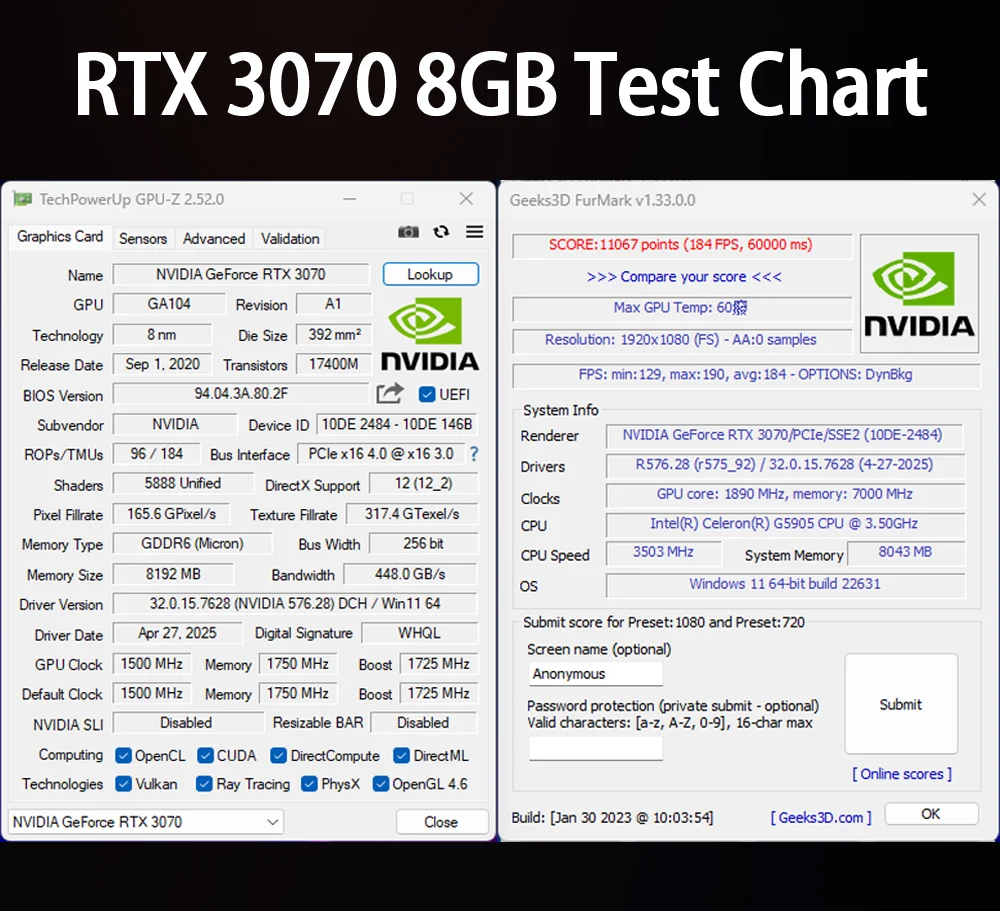Open the GPU-Z hamburger menu icon
This screenshot has width=1000, height=911.
pos(474,231)
